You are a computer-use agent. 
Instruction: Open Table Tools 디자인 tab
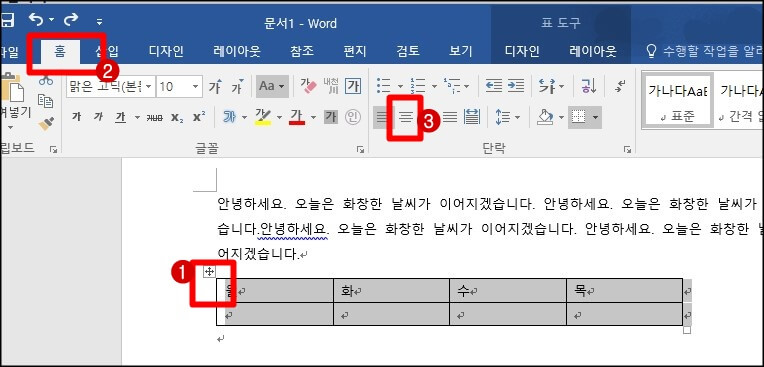(x=522, y=51)
